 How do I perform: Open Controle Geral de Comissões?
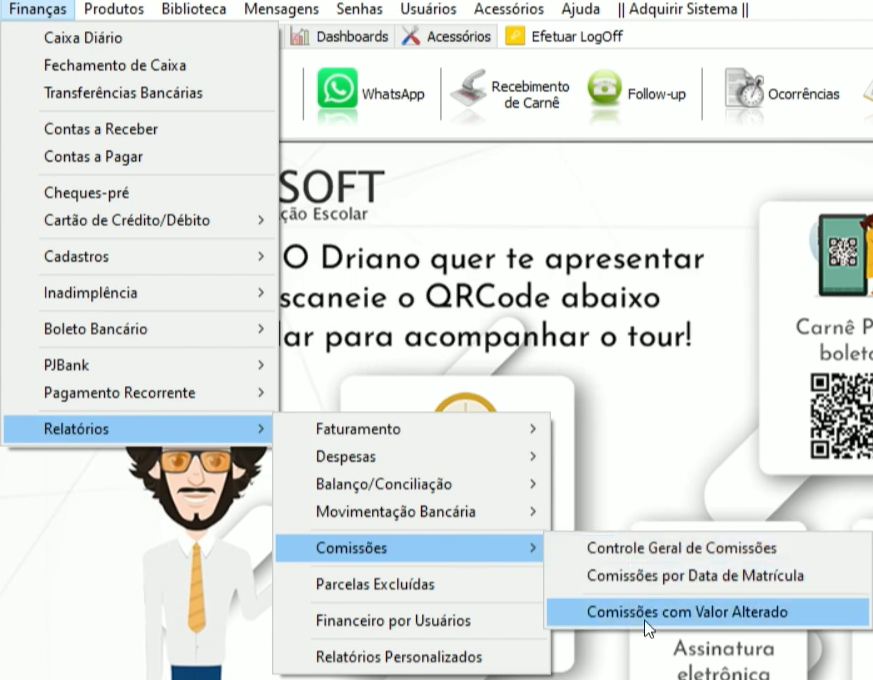[x=708, y=548]
